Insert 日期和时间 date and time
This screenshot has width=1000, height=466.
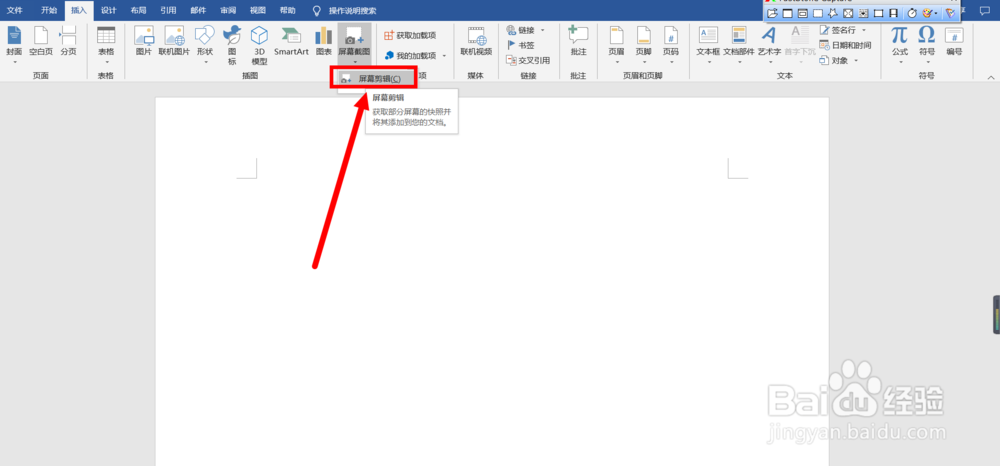pos(846,45)
